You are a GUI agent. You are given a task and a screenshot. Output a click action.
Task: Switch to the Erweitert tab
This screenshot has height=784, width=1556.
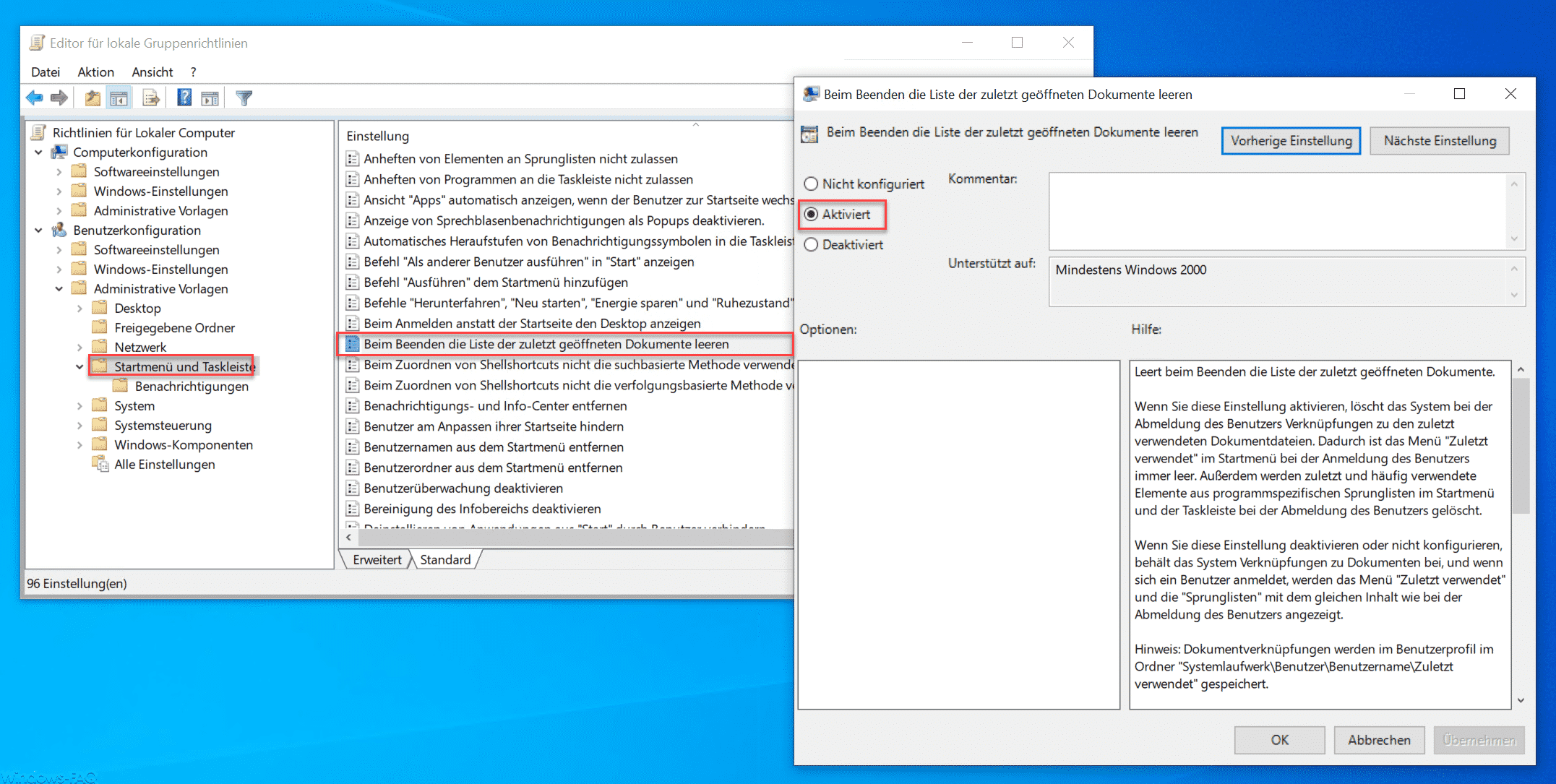coord(377,559)
